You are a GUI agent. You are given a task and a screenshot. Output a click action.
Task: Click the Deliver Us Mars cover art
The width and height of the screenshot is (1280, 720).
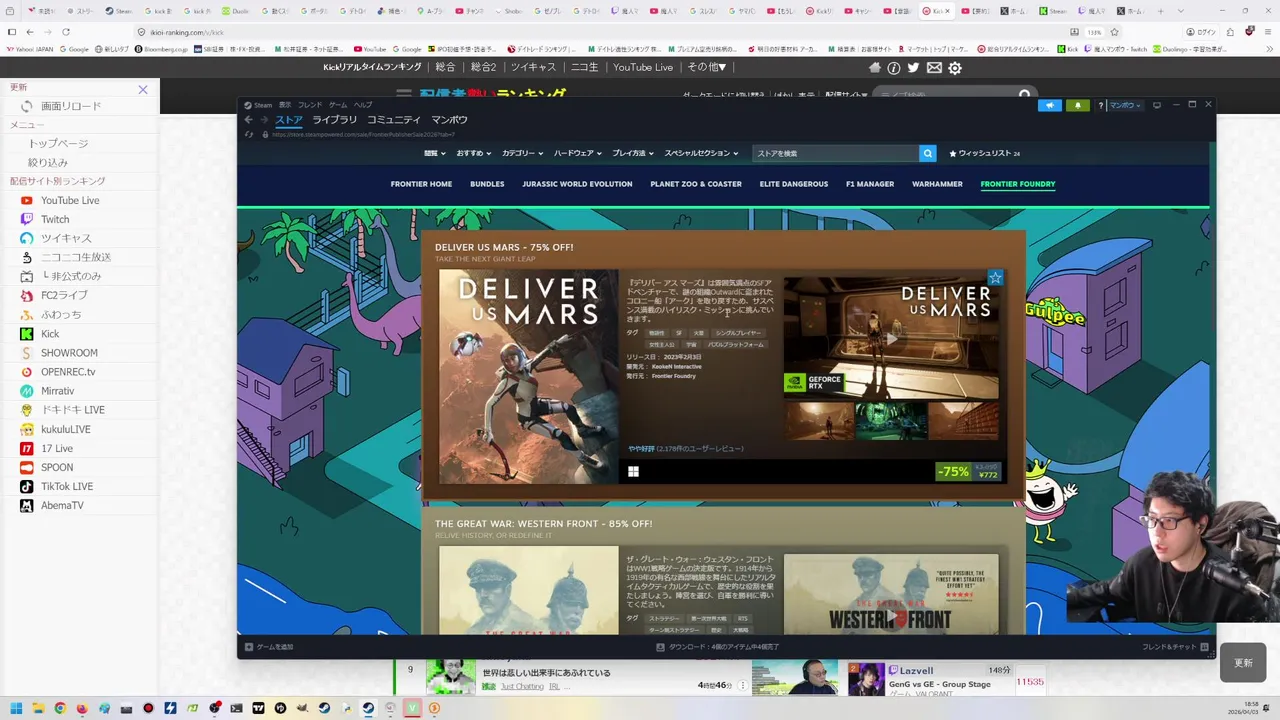click(x=529, y=376)
